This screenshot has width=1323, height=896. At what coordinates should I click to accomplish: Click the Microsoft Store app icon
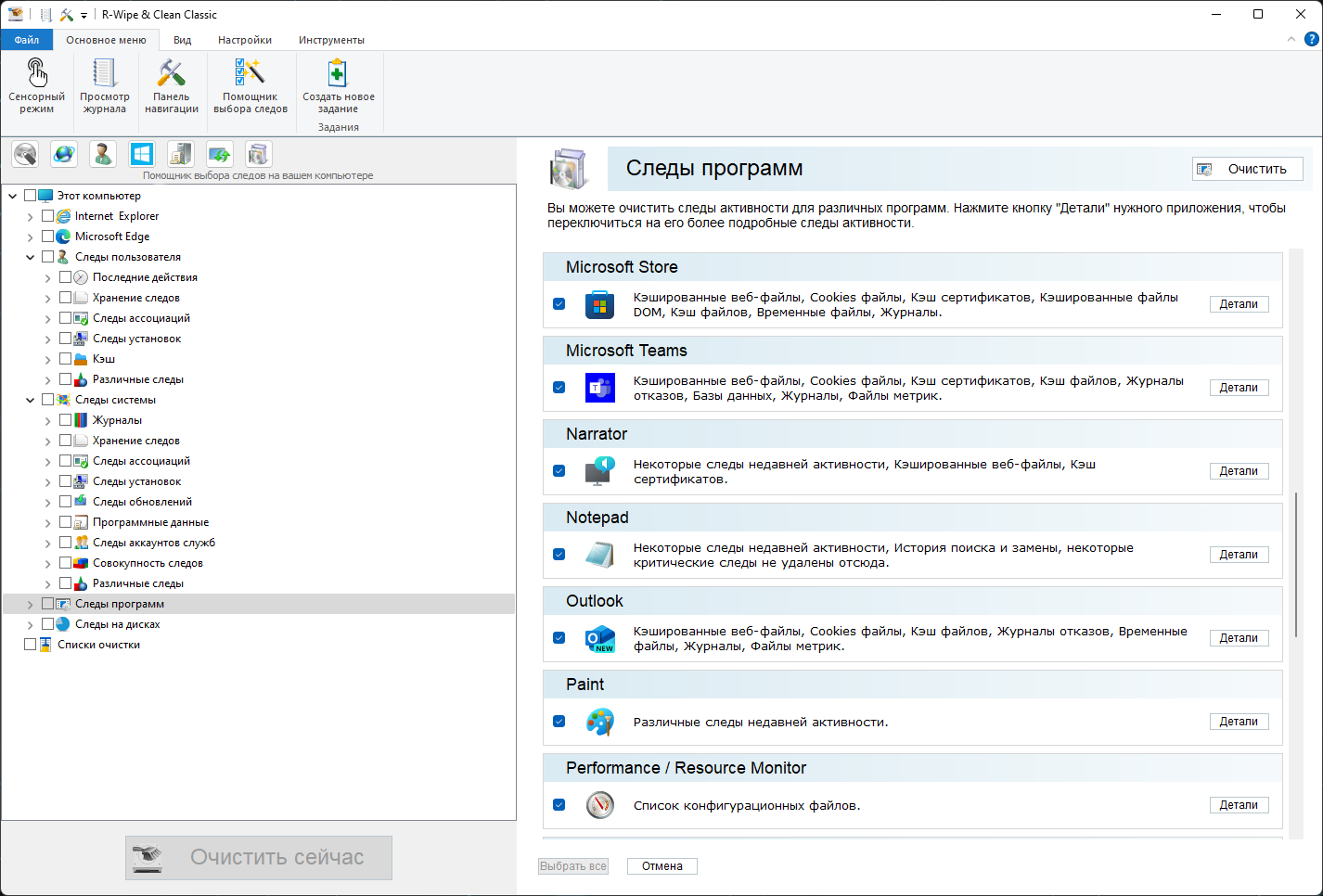point(600,304)
